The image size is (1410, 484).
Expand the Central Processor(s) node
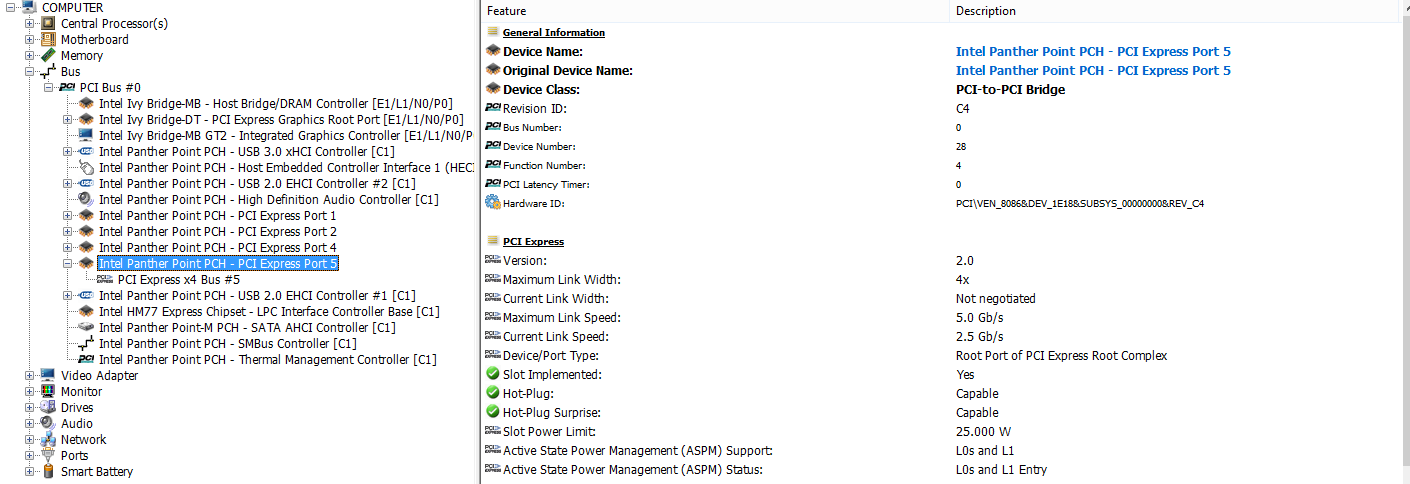point(29,23)
